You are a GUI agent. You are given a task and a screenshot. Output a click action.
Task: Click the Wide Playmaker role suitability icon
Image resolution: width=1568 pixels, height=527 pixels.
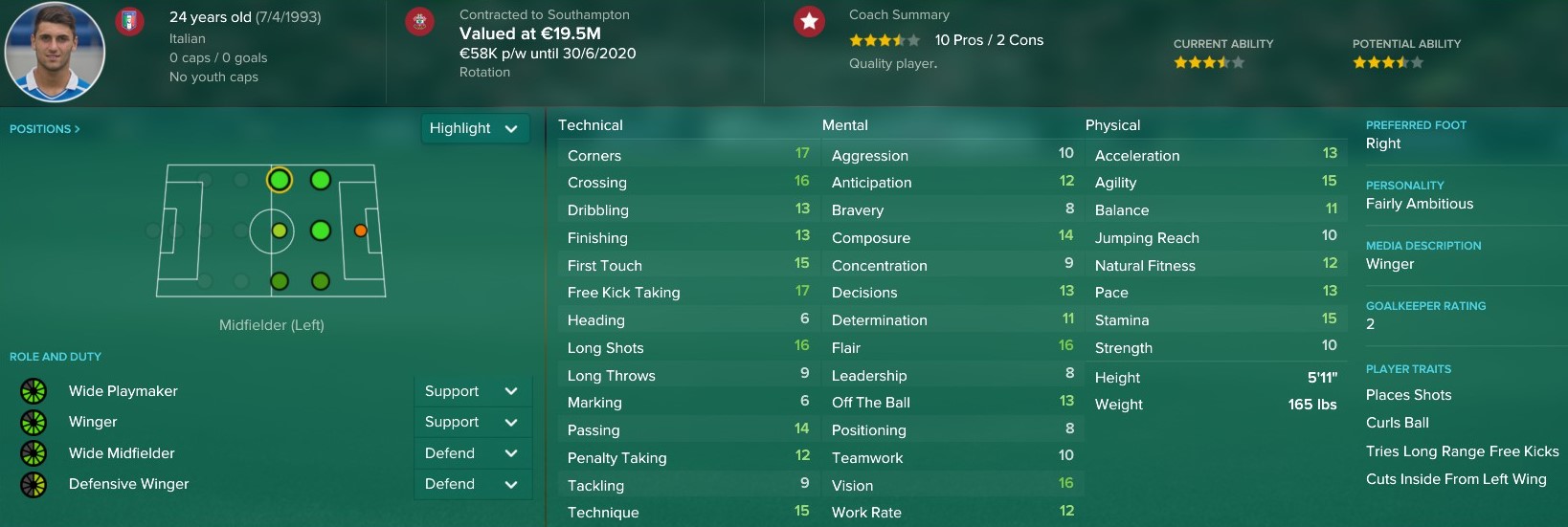(34, 390)
